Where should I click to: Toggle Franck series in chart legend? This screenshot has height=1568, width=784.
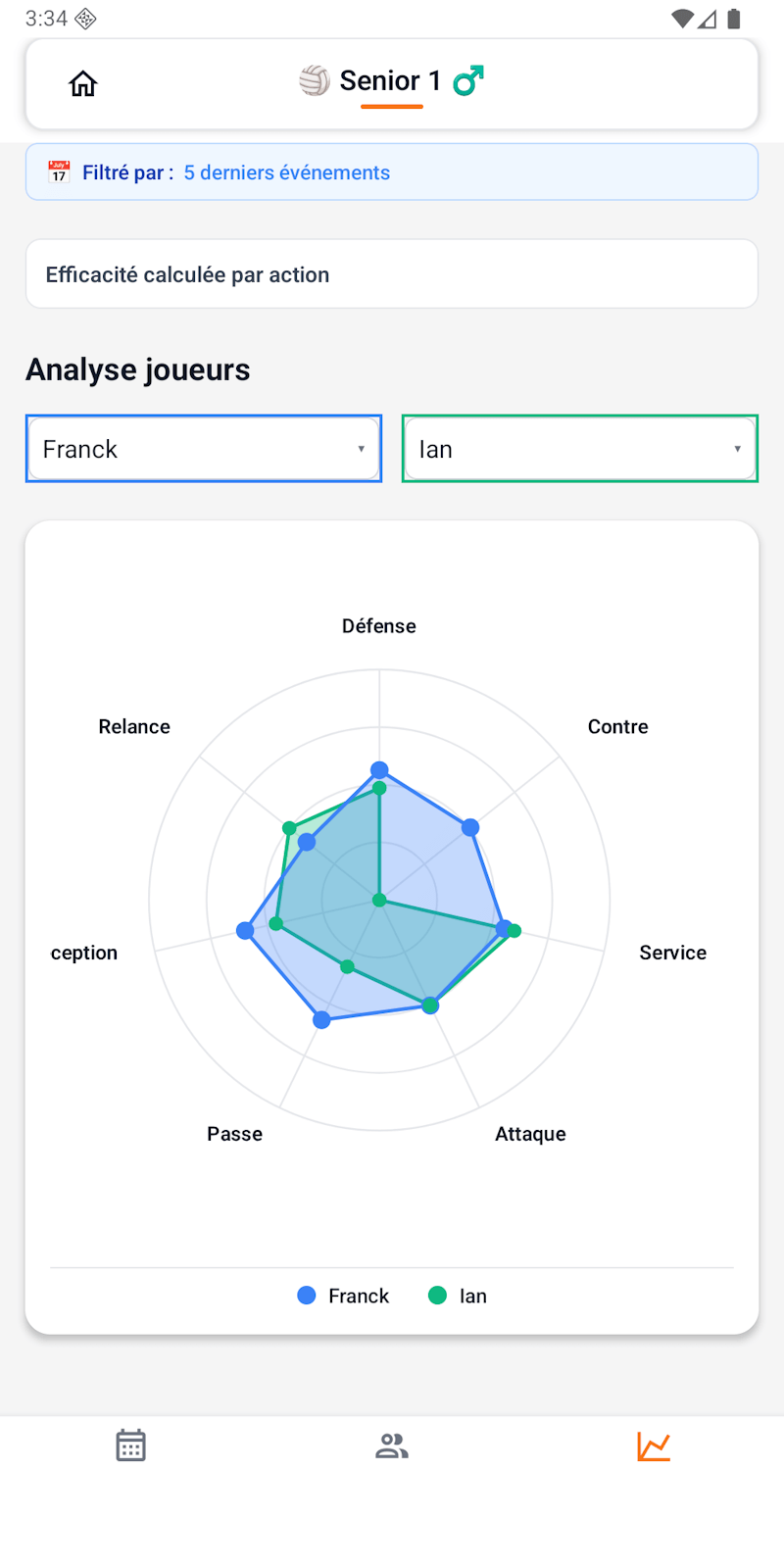[x=343, y=1296]
